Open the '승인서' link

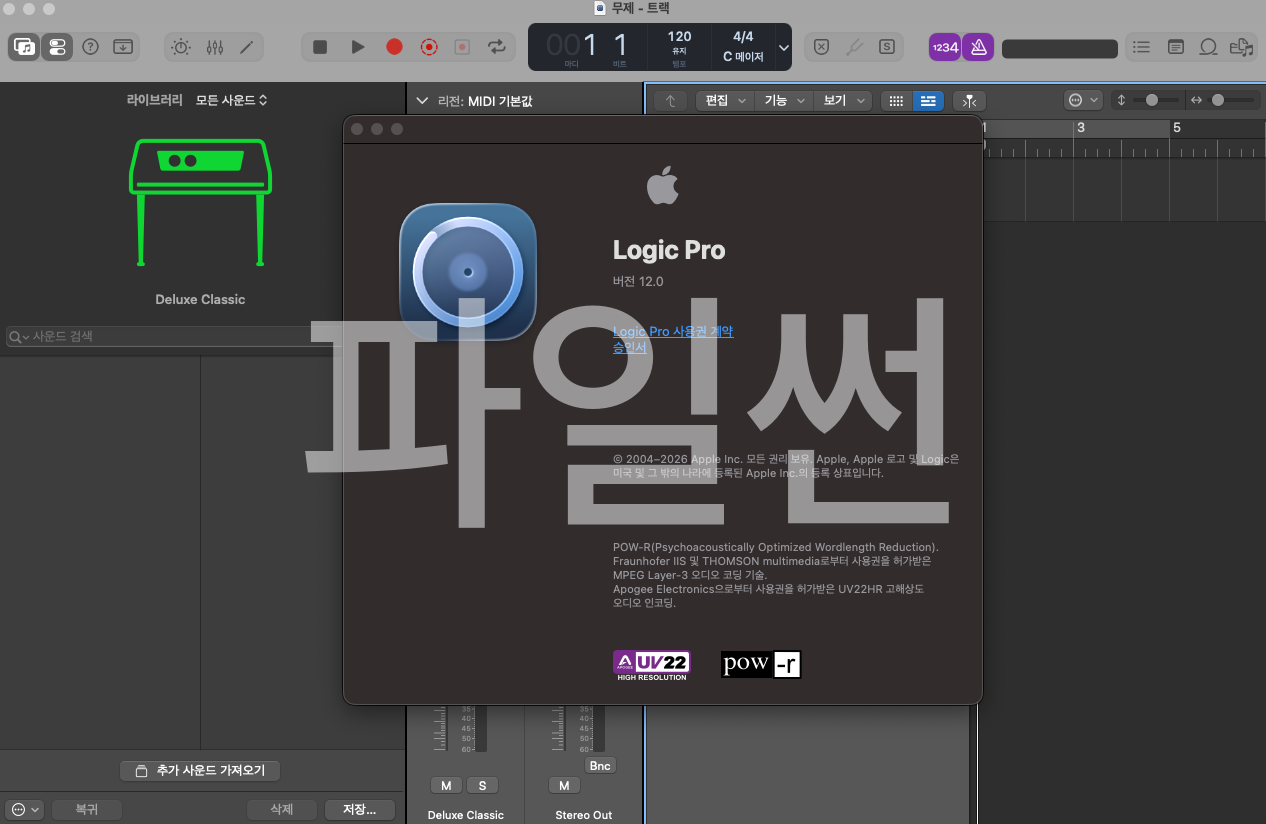click(x=630, y=348)
